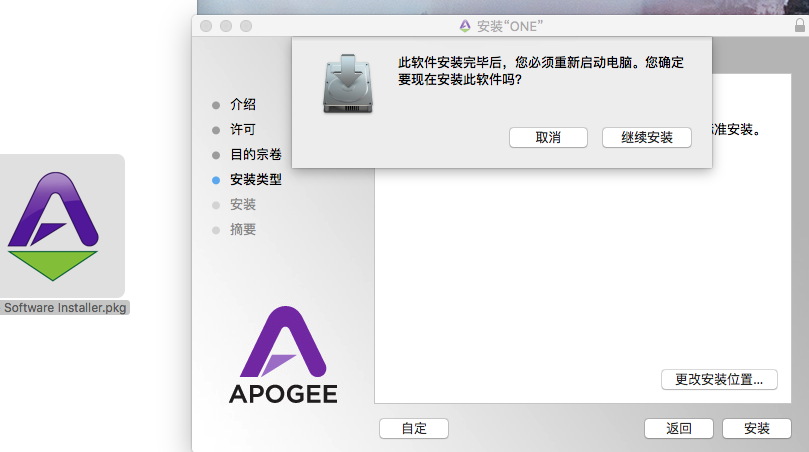Click the 摘要 step in the sidebar
This screenshot has width=809, height=452.
pyautogui.click(x=243, y=229)
